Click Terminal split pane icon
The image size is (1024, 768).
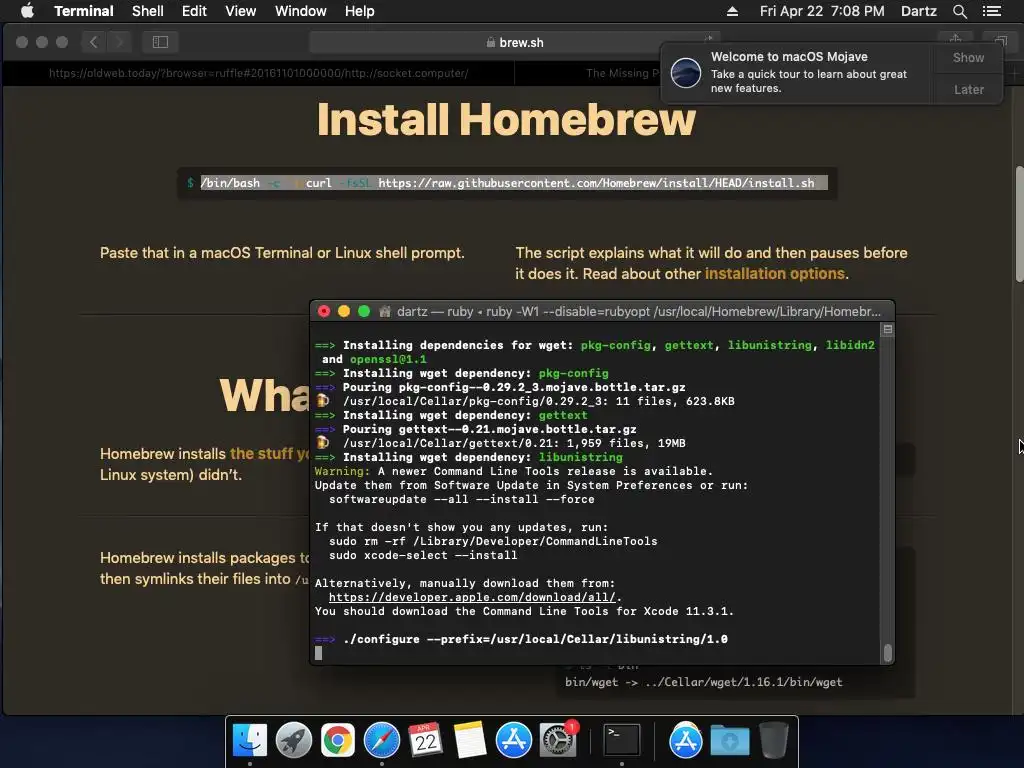coord(888,330)
